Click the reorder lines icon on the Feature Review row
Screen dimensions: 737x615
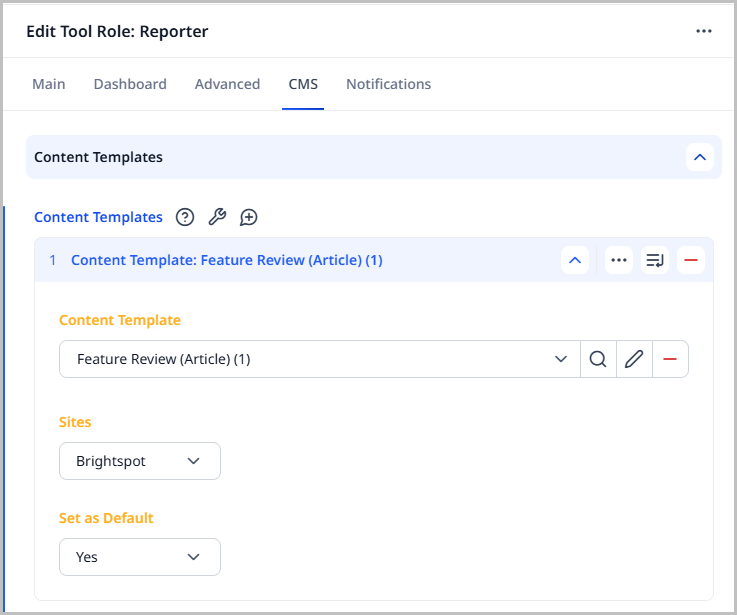[x=655, y=260]
